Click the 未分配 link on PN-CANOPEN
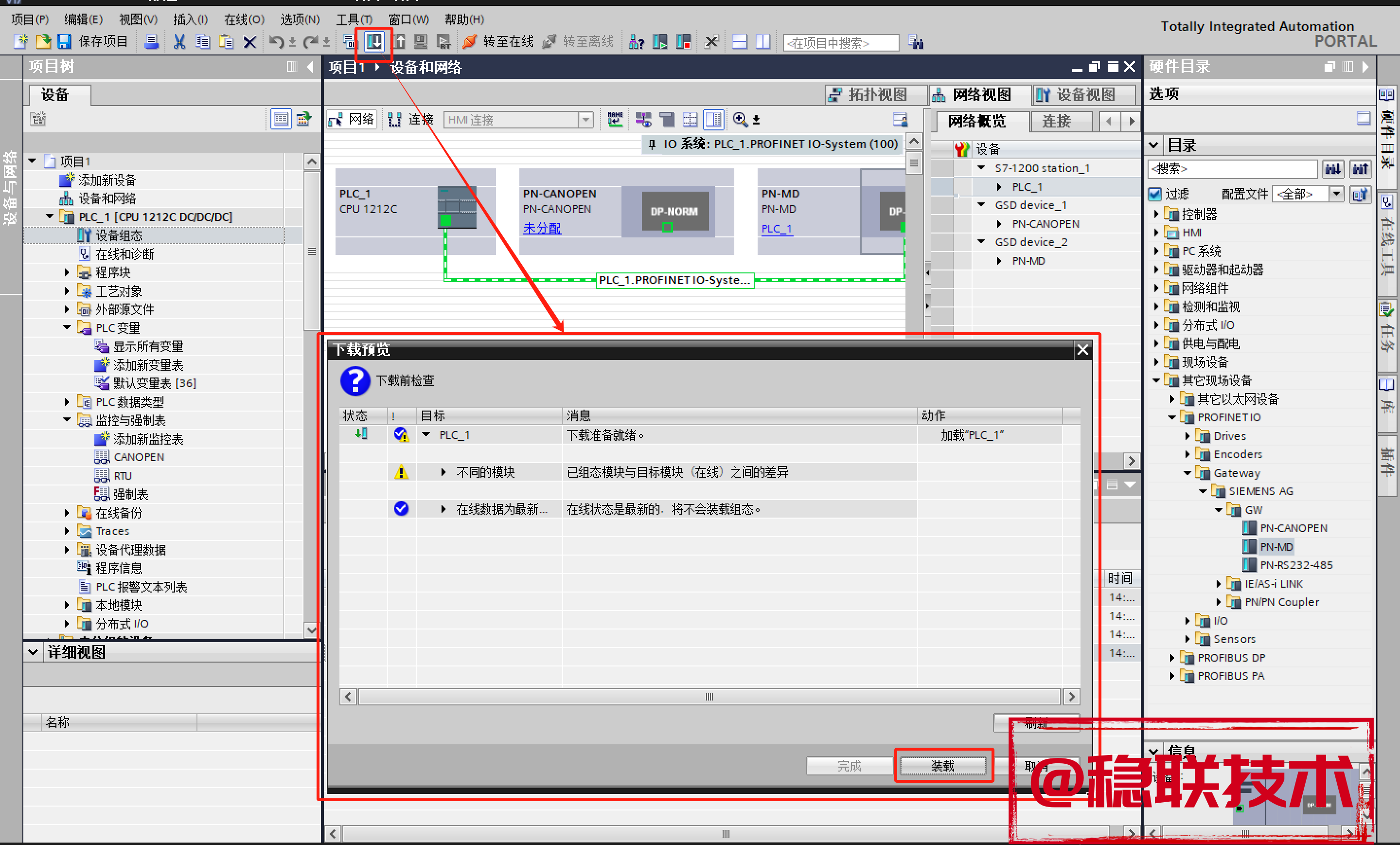1400x845 pixels. pos(542,228)
